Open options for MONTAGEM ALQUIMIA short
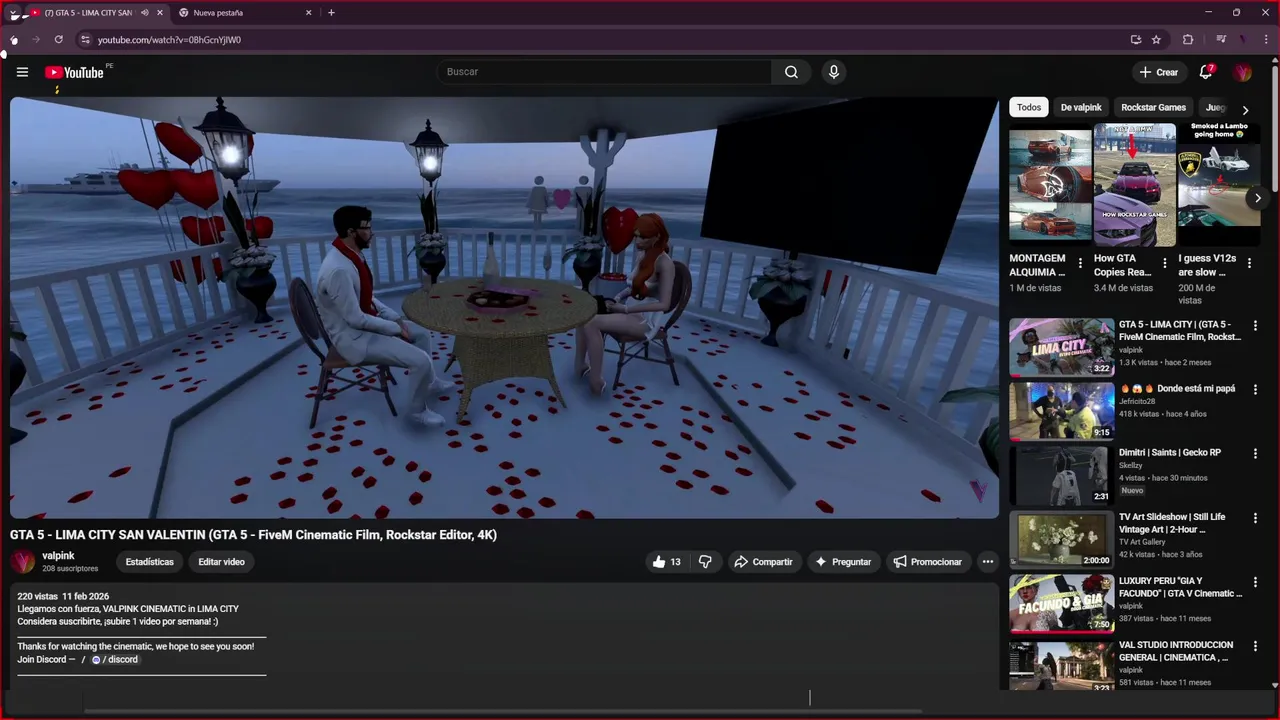 click(1080, 263)
